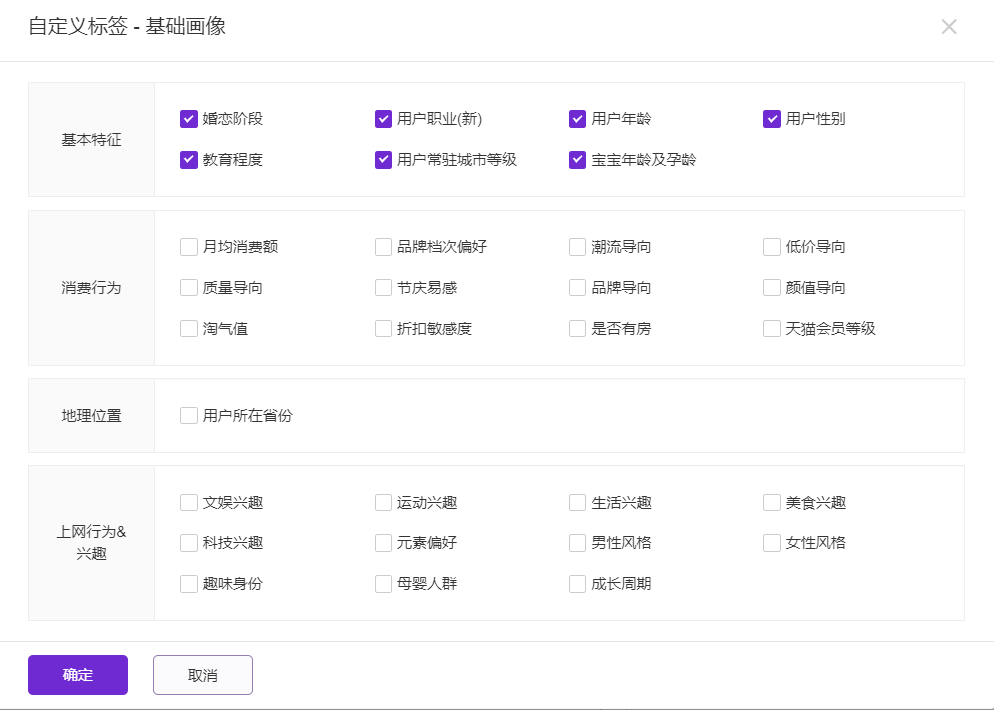Enable the 低价导向 option

pyautogui.click(x=771, y=247)
